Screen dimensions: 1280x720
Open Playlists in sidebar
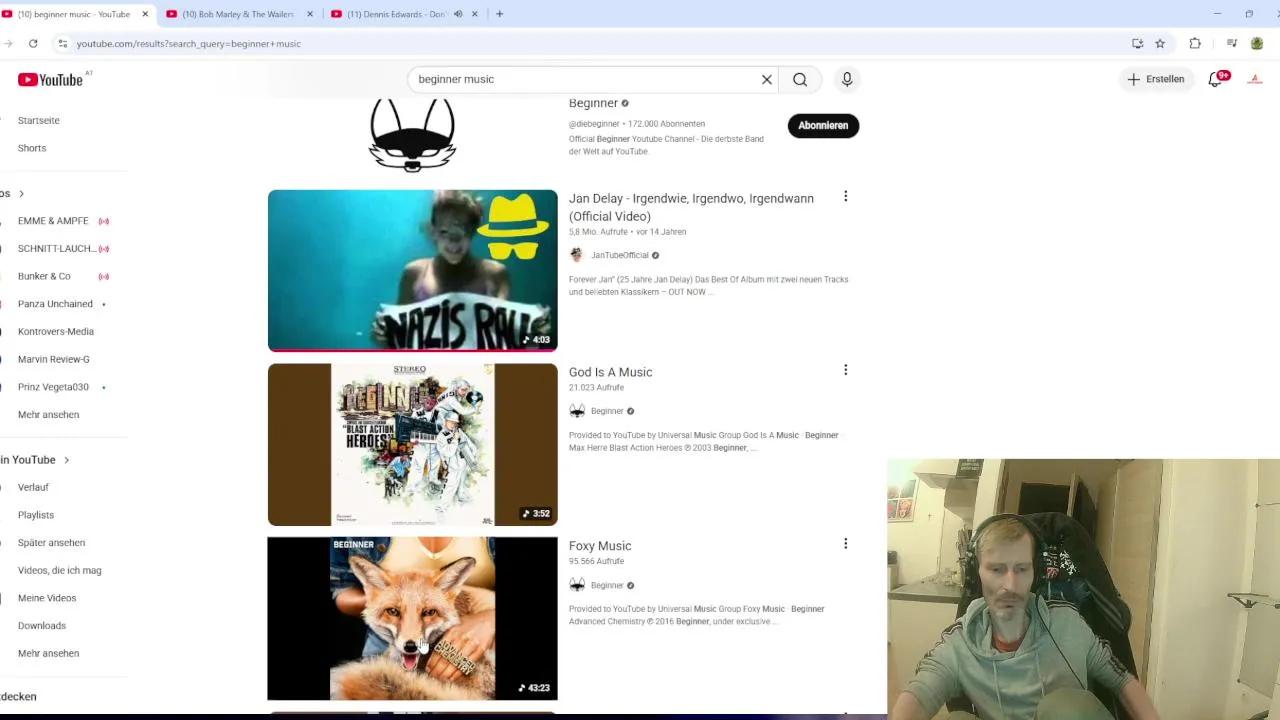[36, 515]
